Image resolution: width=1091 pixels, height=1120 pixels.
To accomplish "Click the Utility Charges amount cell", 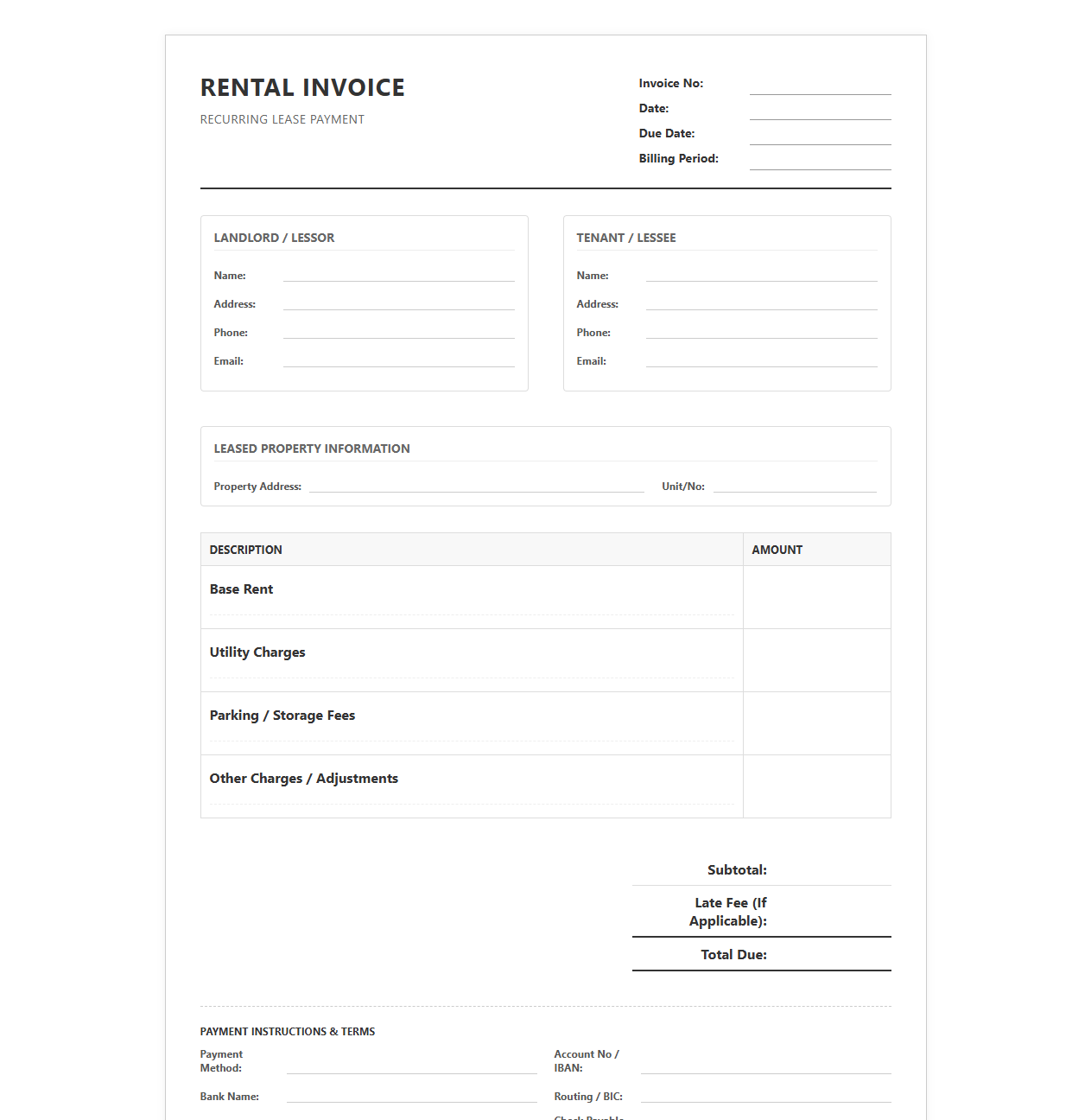I will point(816,660).
